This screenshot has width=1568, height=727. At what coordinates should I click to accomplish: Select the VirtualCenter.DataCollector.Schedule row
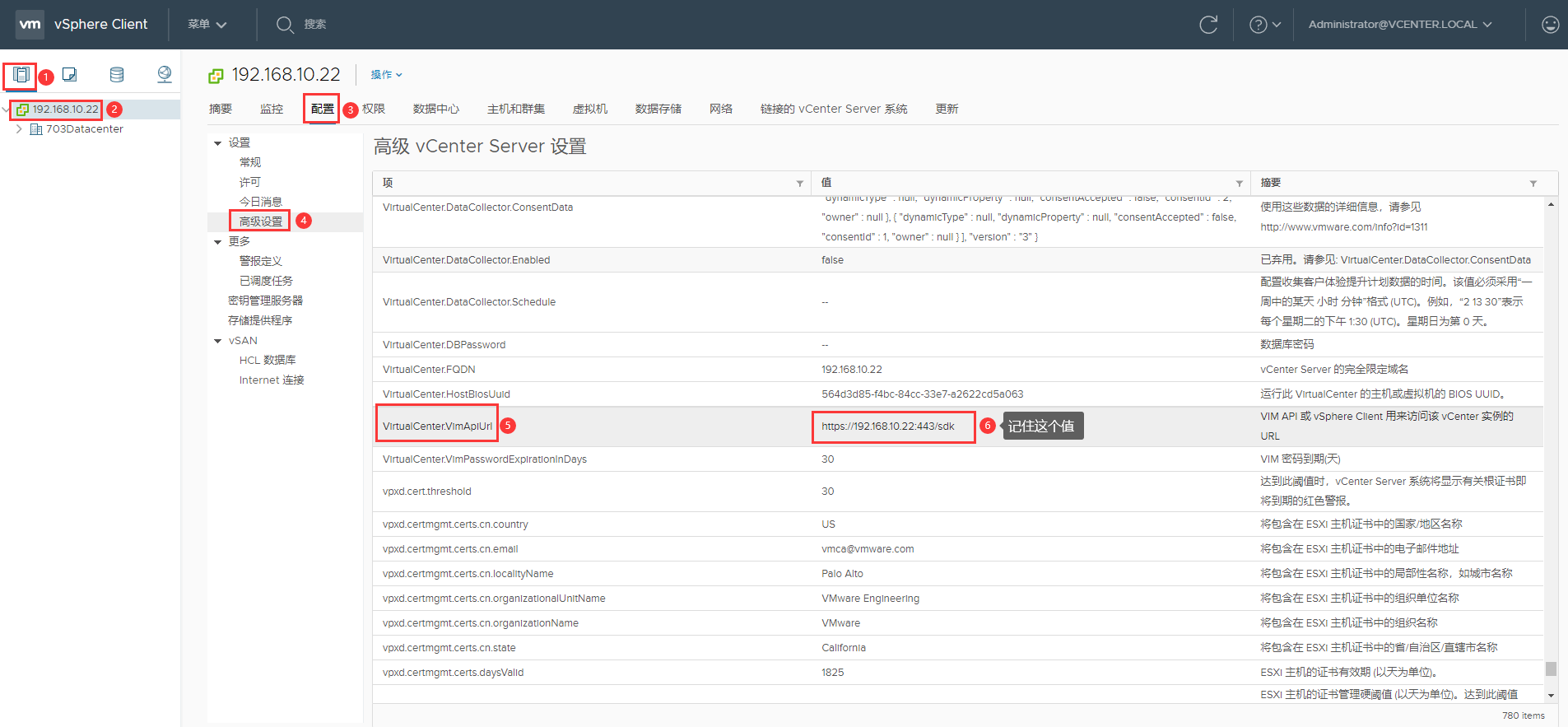(958, 302)
